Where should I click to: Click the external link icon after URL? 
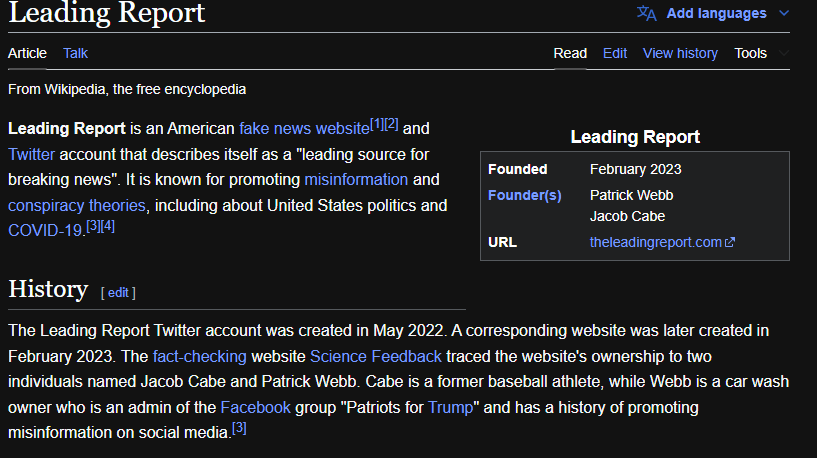point(730,242)
